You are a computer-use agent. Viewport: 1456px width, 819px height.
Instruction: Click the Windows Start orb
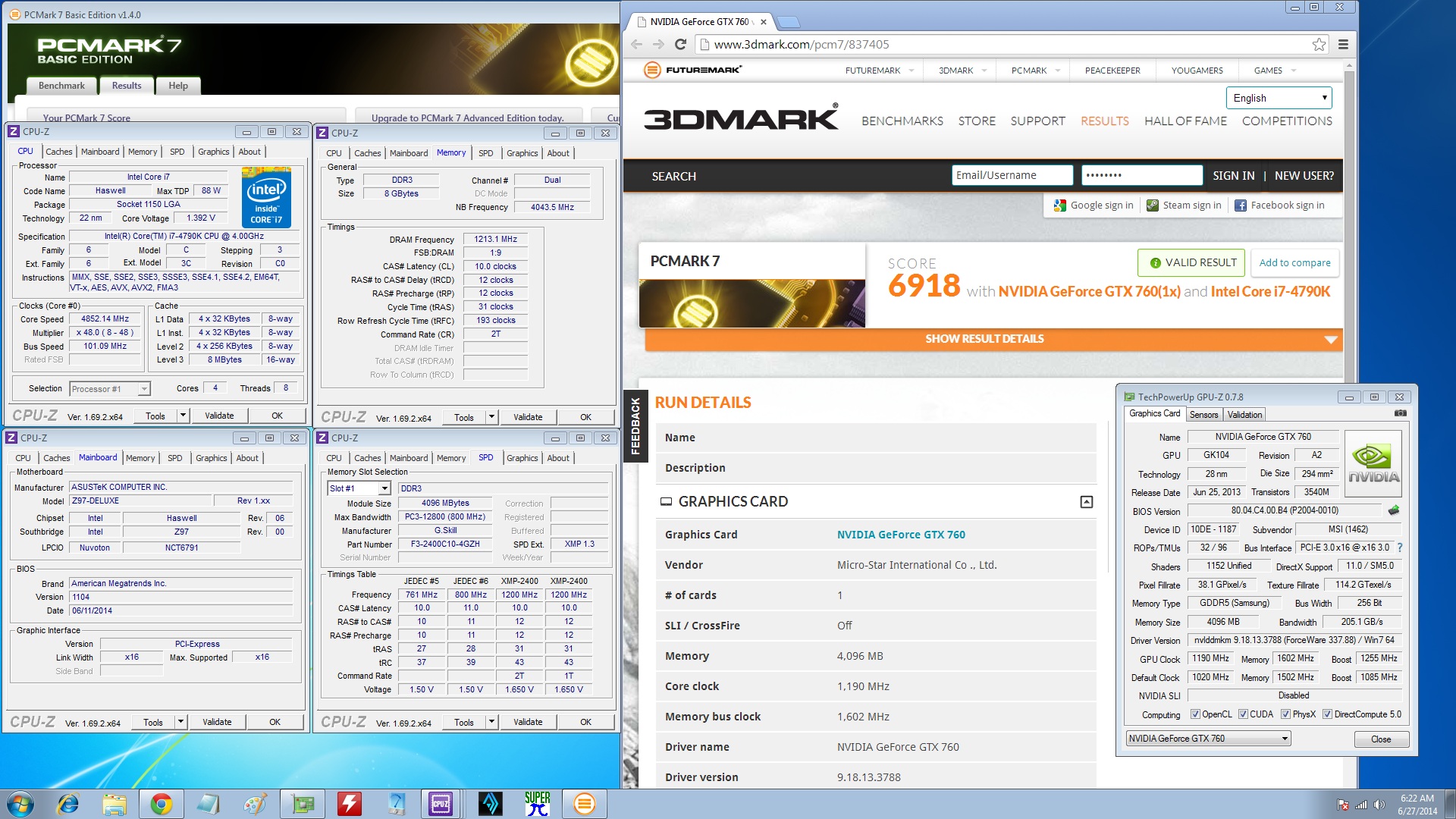click(x=20, y=804)
